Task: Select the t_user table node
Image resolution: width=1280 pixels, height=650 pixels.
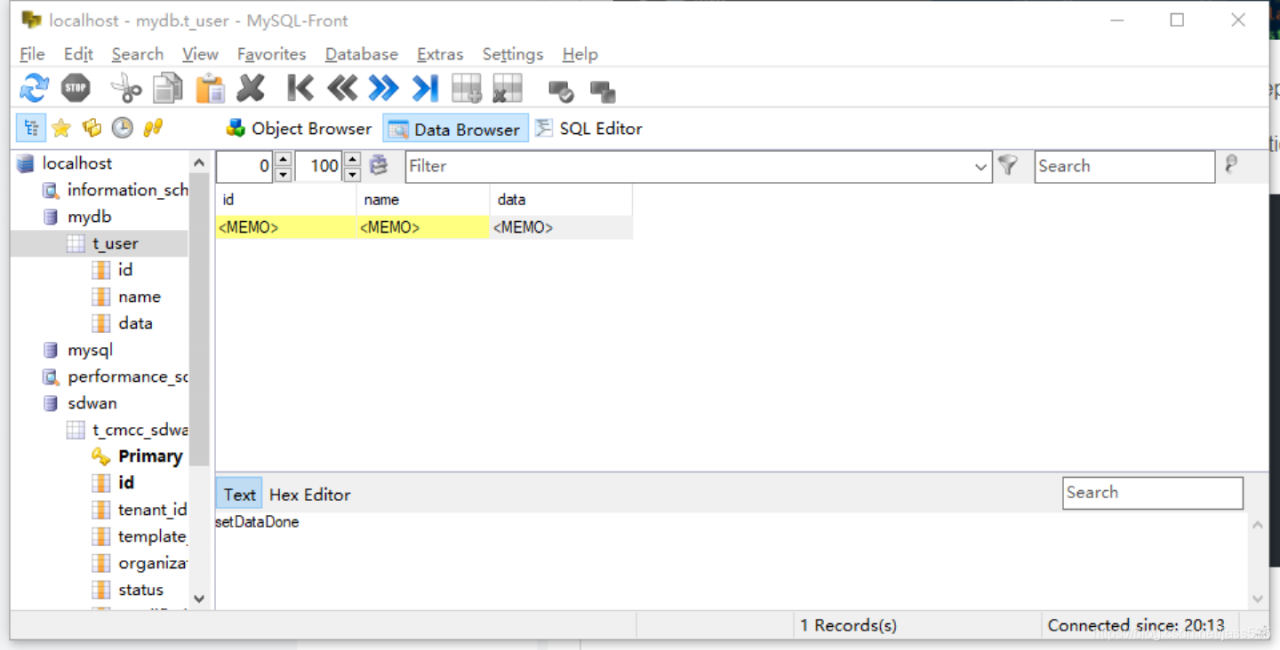Action: (115, 243)
